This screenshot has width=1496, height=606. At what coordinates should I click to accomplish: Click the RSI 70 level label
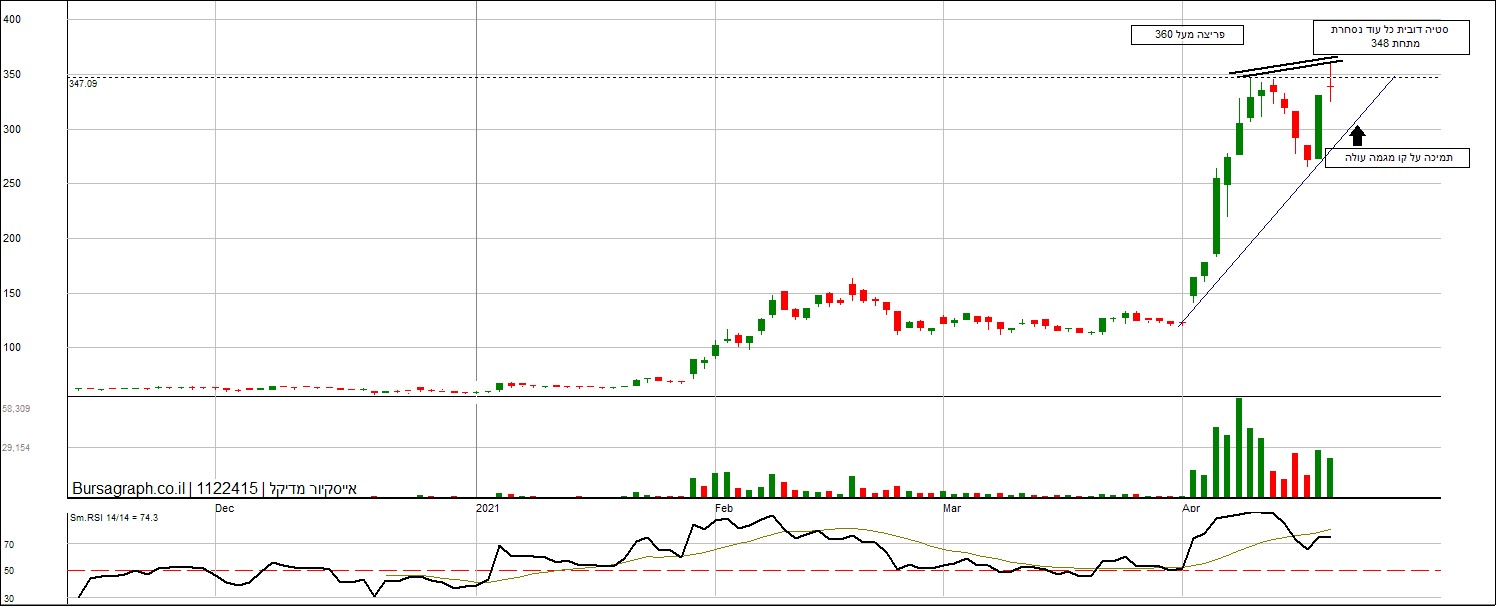(9, 545)
